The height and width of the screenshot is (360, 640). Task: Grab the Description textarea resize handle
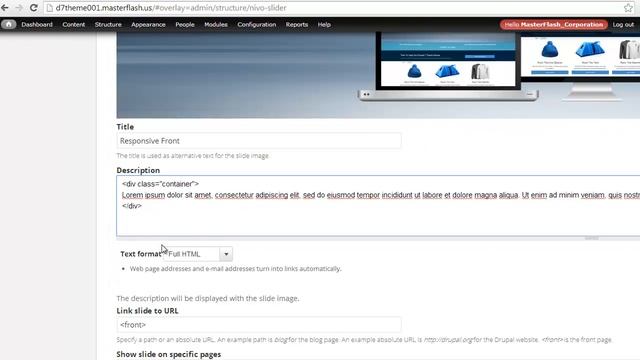click(x=591, y=238)
